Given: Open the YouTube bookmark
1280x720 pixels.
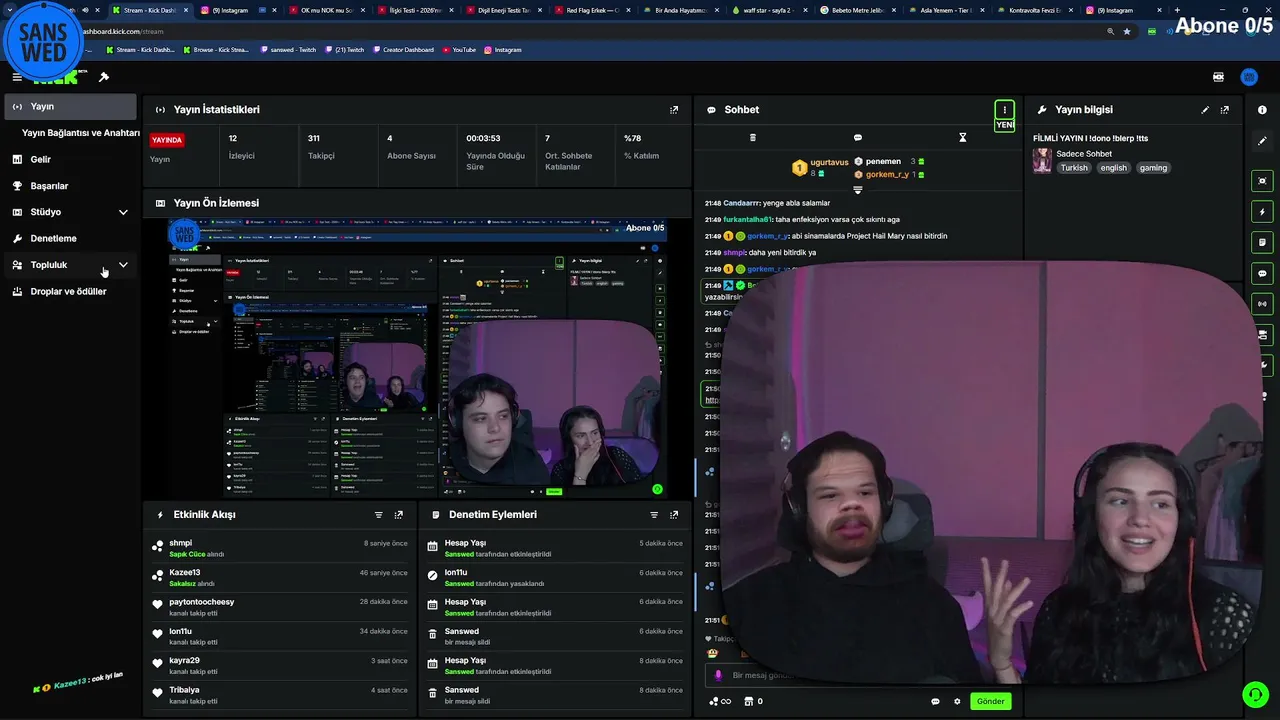Looking at the screenshot, I should [459, 49].
